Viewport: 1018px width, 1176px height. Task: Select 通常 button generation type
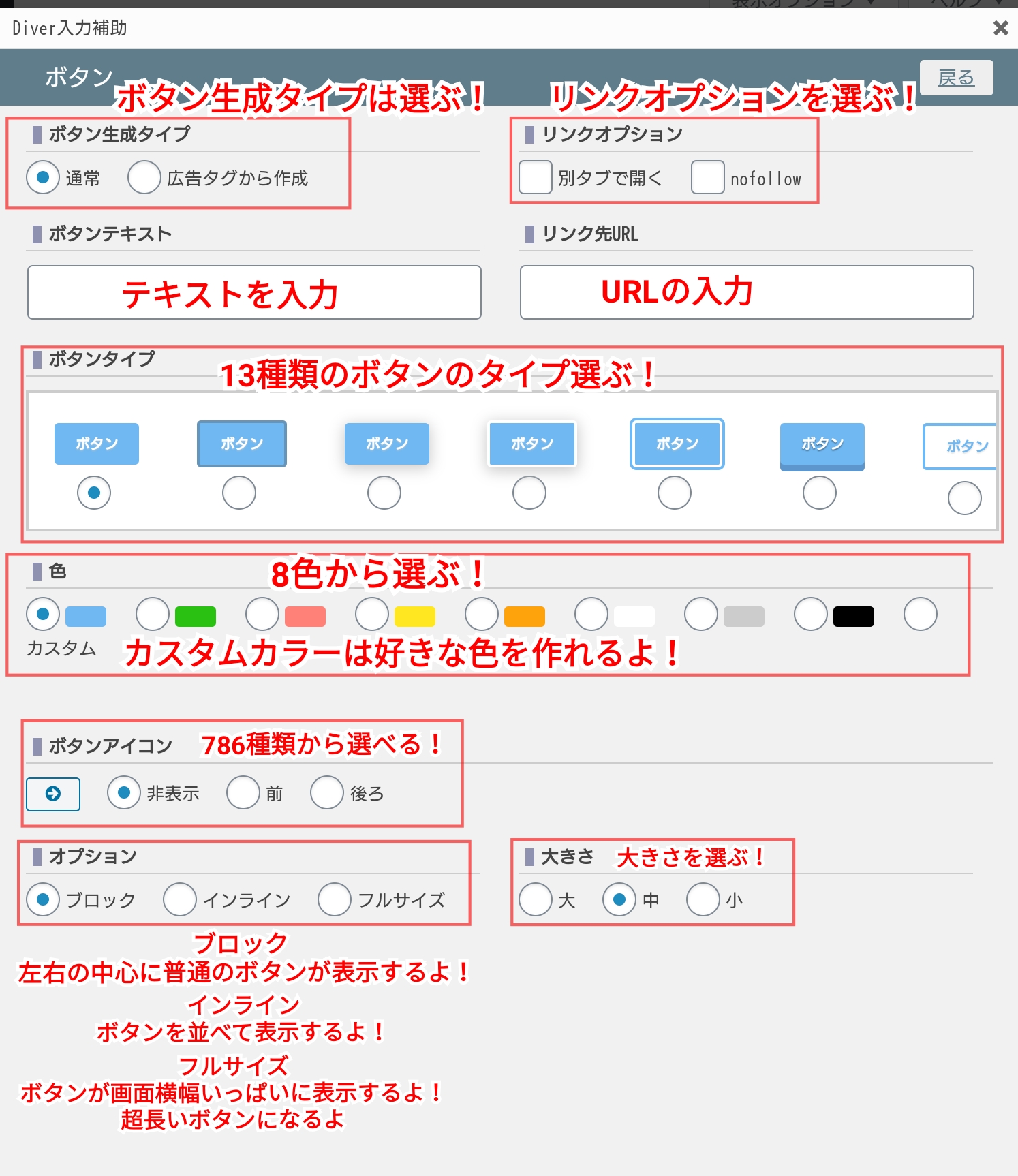(43, 177)
